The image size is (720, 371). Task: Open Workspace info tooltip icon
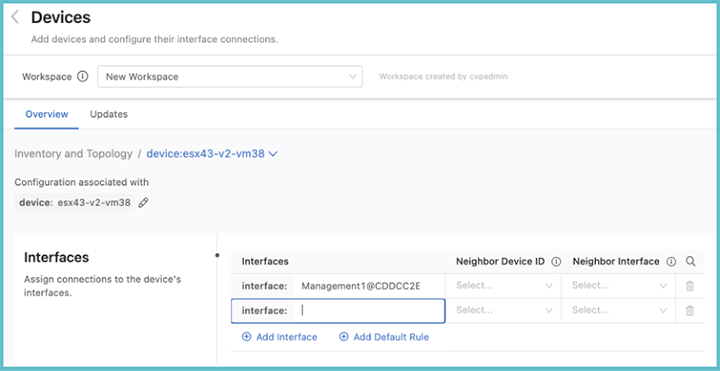82,77
